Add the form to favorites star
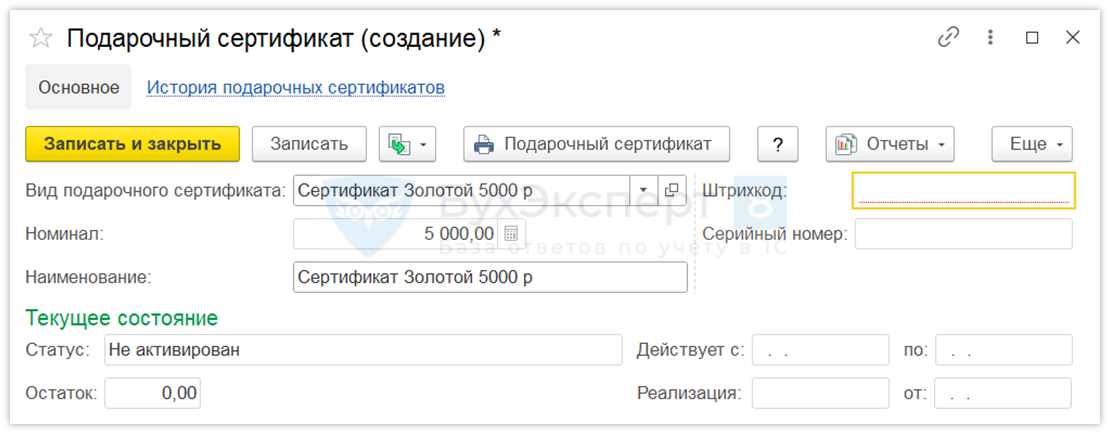This screenshot has width=1110, height=434. click(41, 38)
